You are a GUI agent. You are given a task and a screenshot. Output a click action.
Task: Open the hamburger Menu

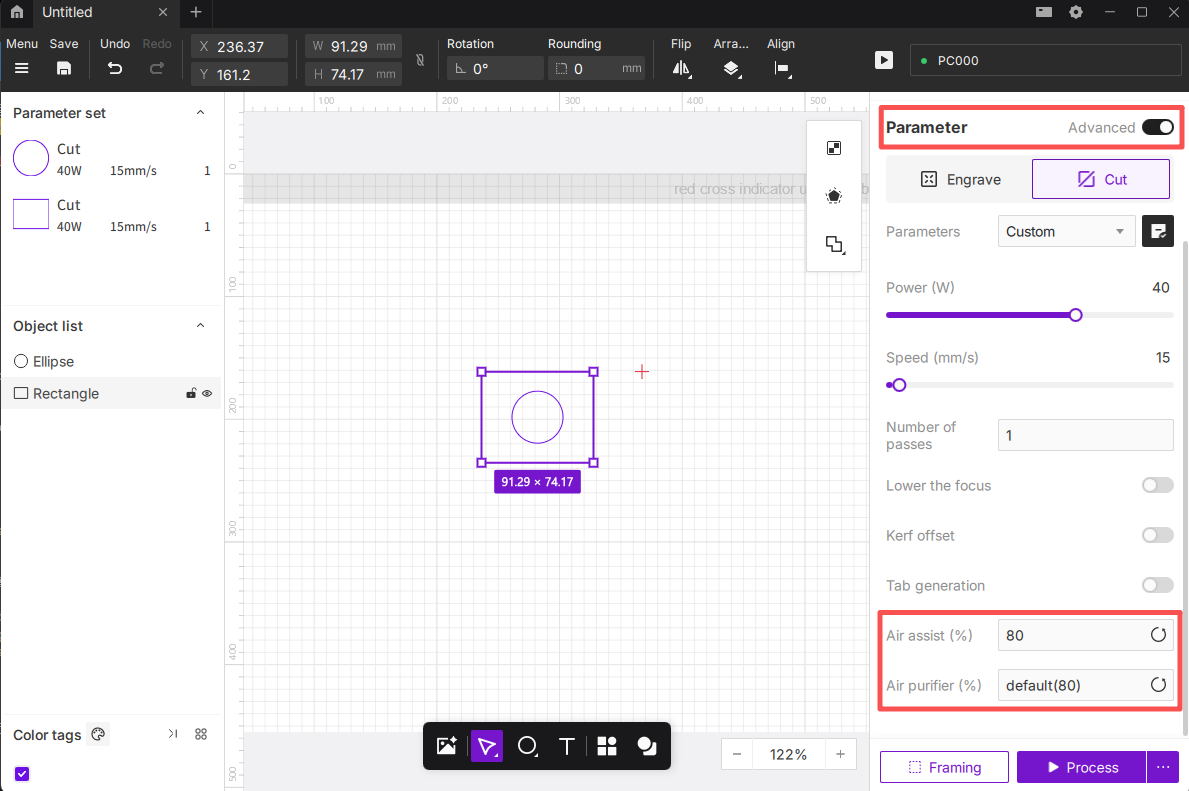21,68
